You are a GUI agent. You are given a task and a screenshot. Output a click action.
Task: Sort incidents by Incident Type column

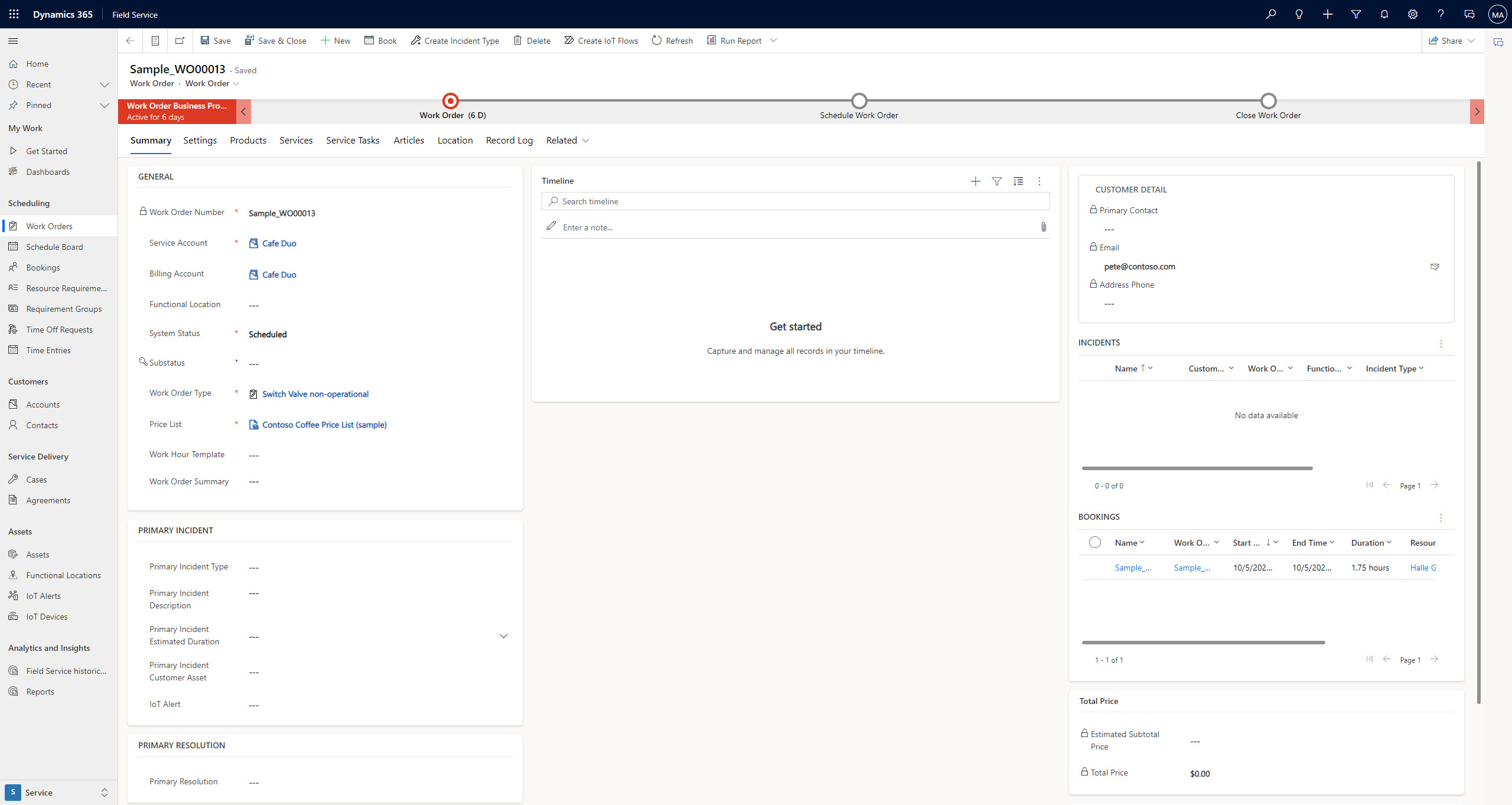pos(1394,369)
